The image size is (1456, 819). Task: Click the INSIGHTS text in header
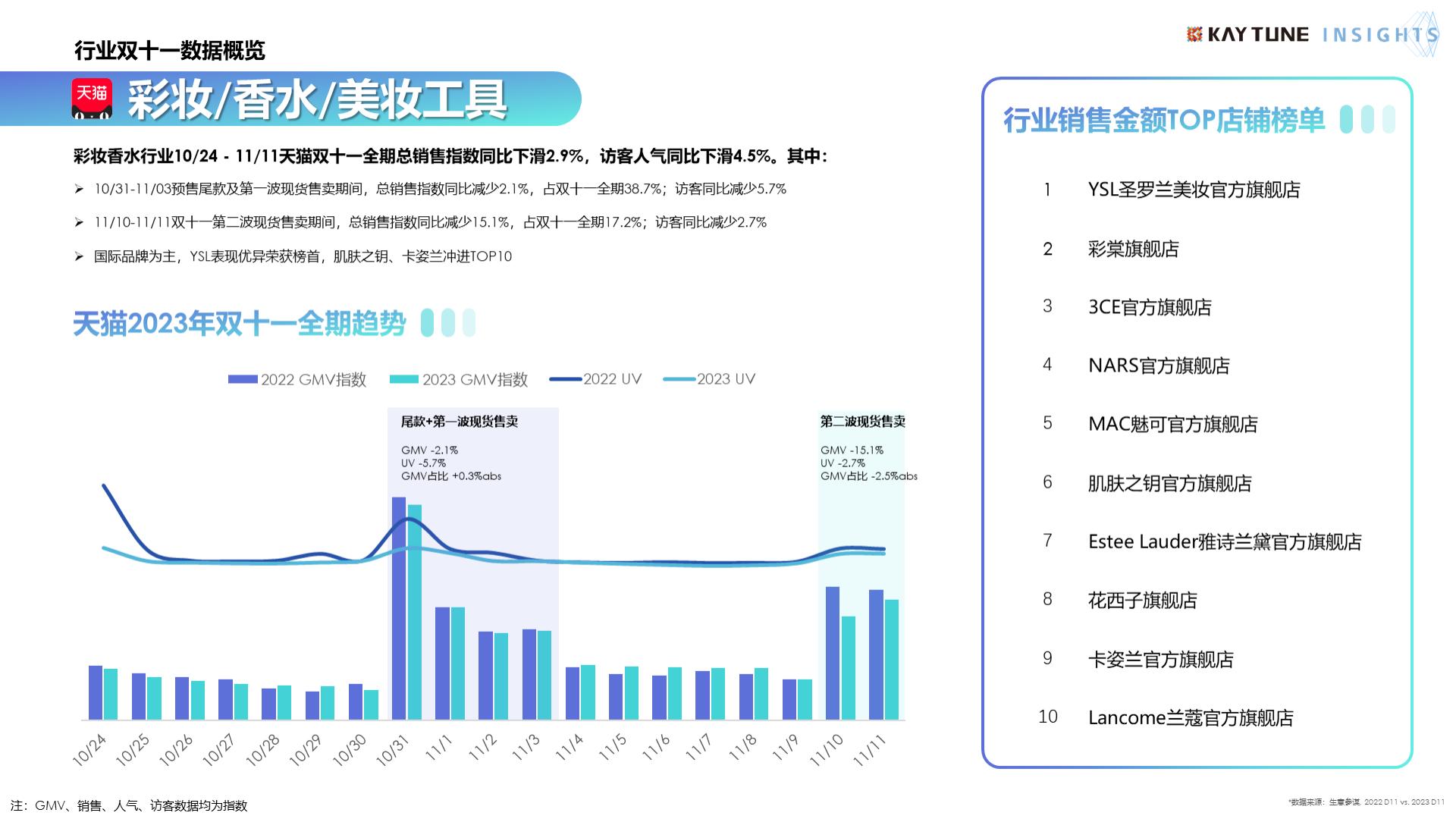coord(1380,34)
